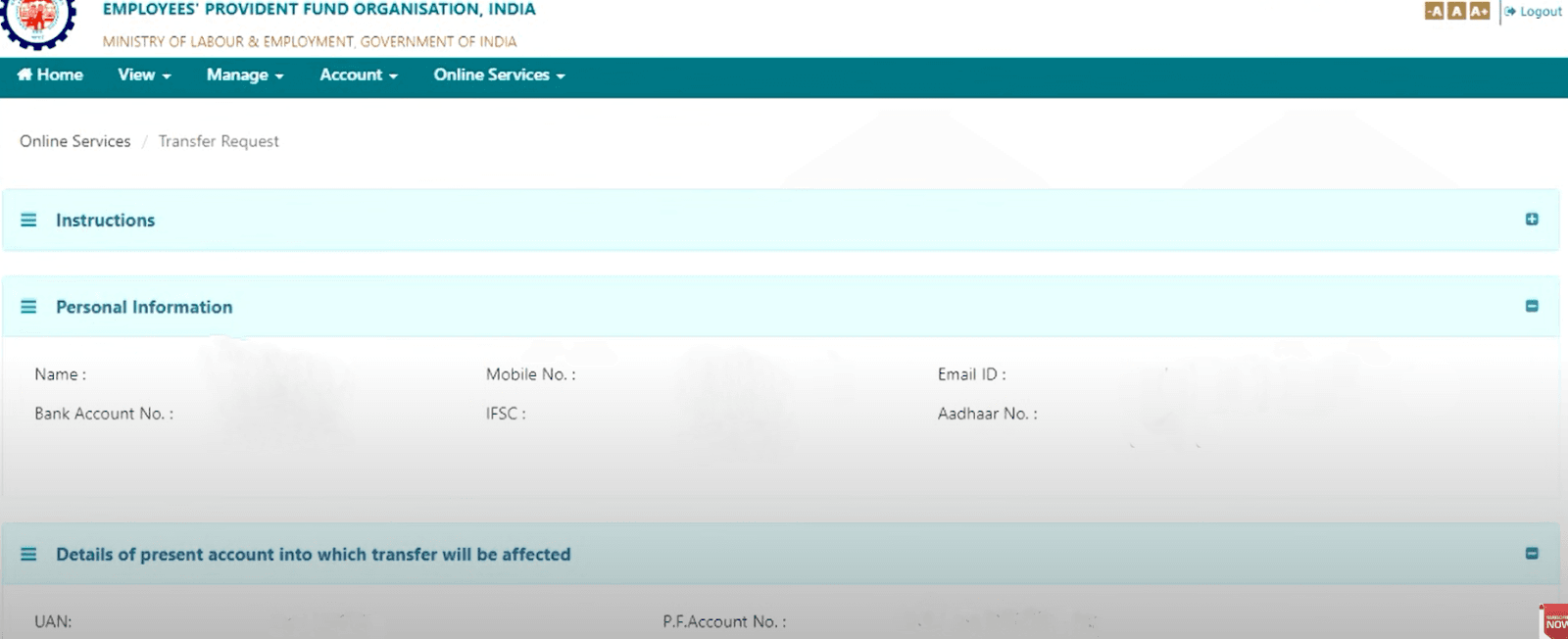This screenshot has height=639, width=1568.
Task: Log out using the Logout link
Action: pyautogui.click(x=1534, y=12)
